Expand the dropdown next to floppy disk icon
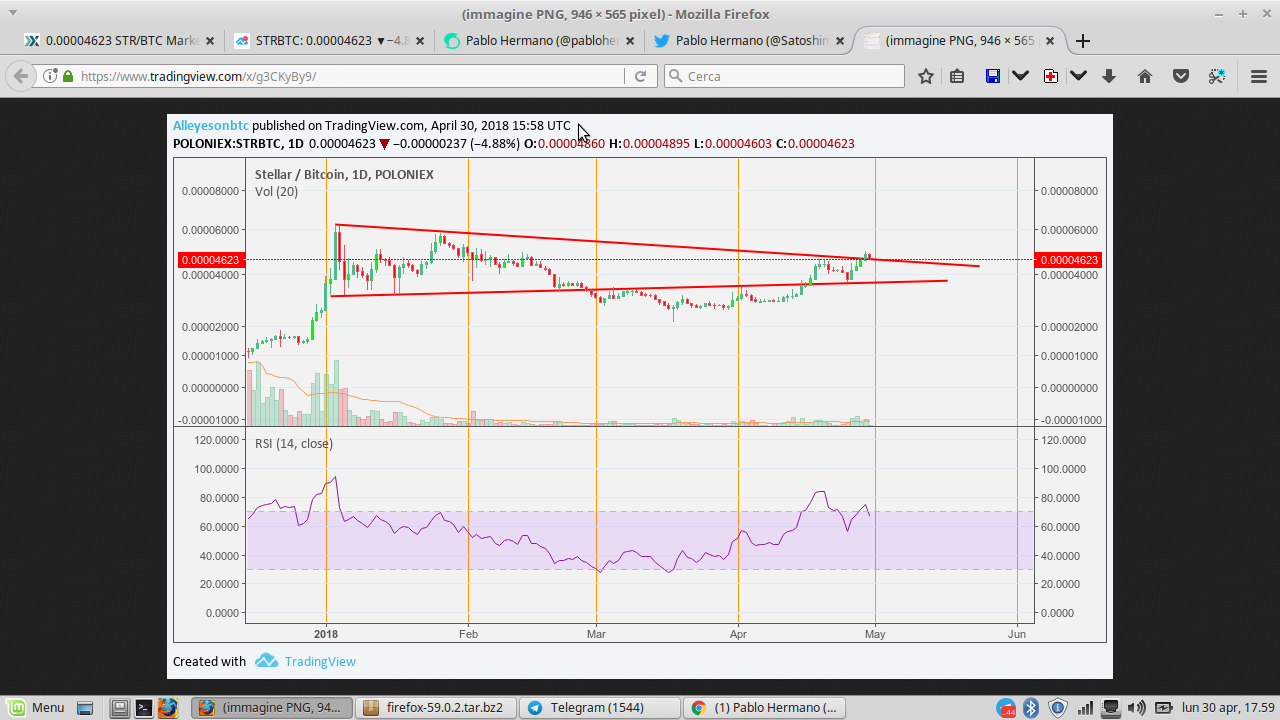Screen dimensions: 1280x720 click(x=1021, y=76)
